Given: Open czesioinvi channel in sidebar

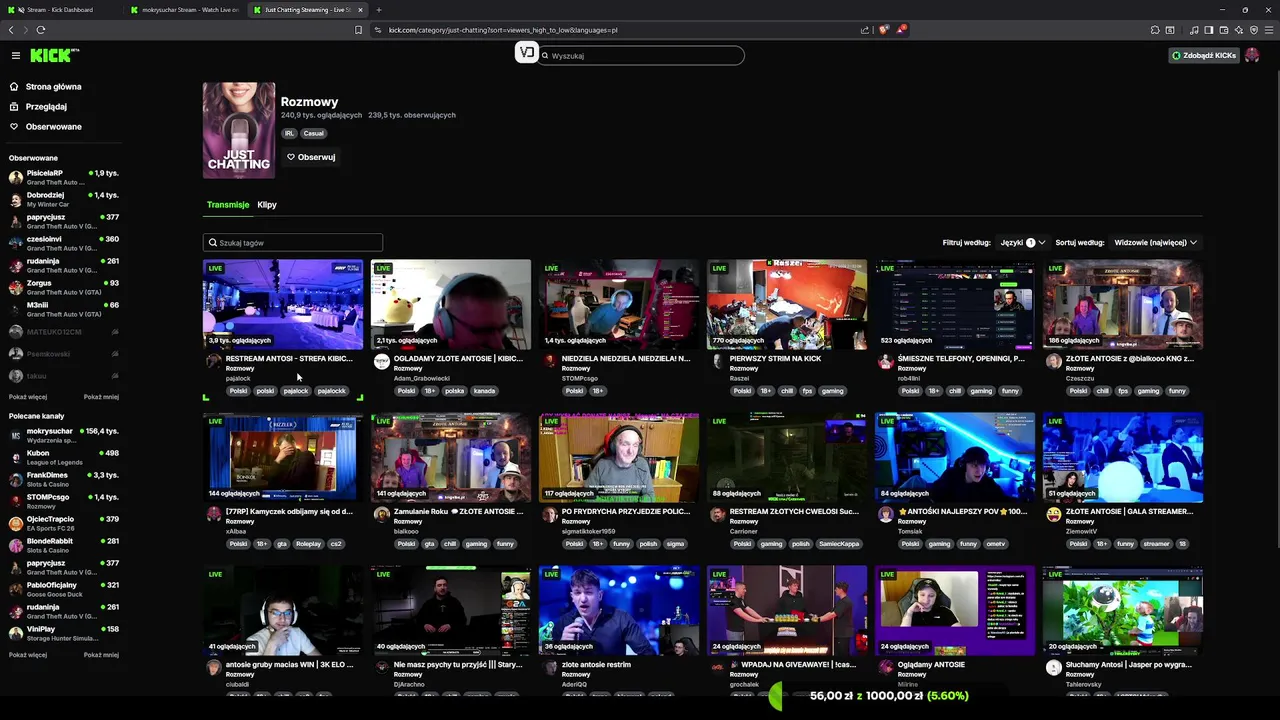Looking at the screenshot, I should click(64, 244).
